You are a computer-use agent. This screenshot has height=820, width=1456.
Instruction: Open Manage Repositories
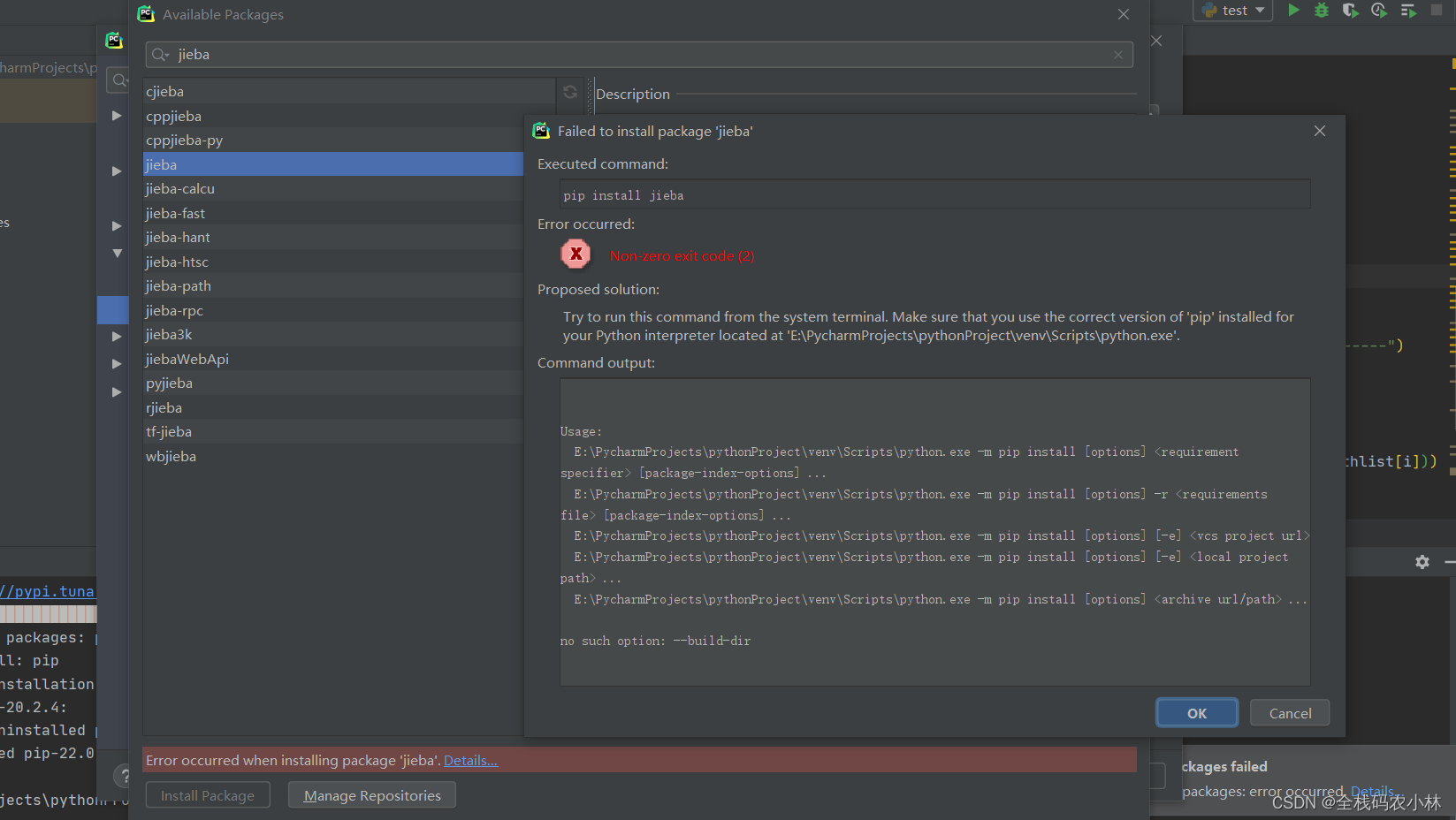click(372, 795)
